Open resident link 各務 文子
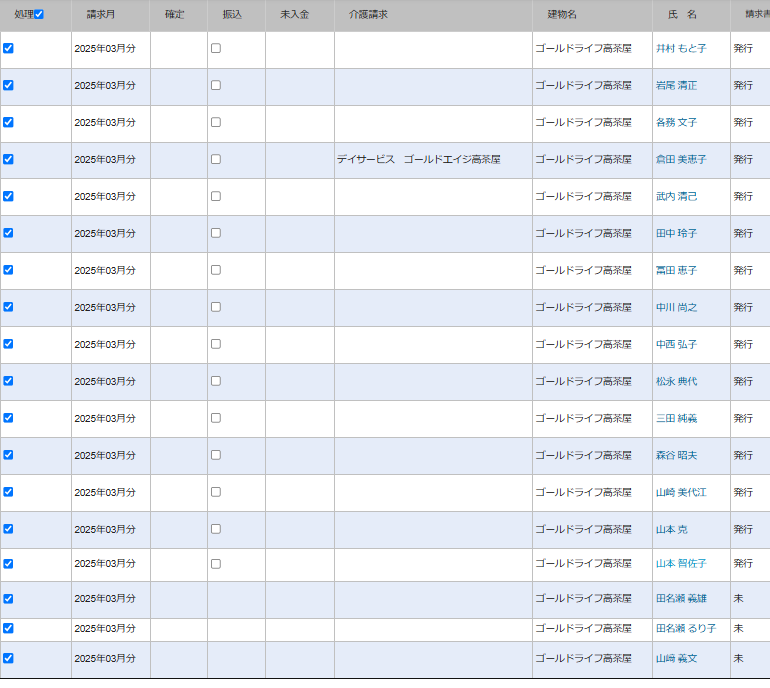770x688 pixels. [676, 122]
